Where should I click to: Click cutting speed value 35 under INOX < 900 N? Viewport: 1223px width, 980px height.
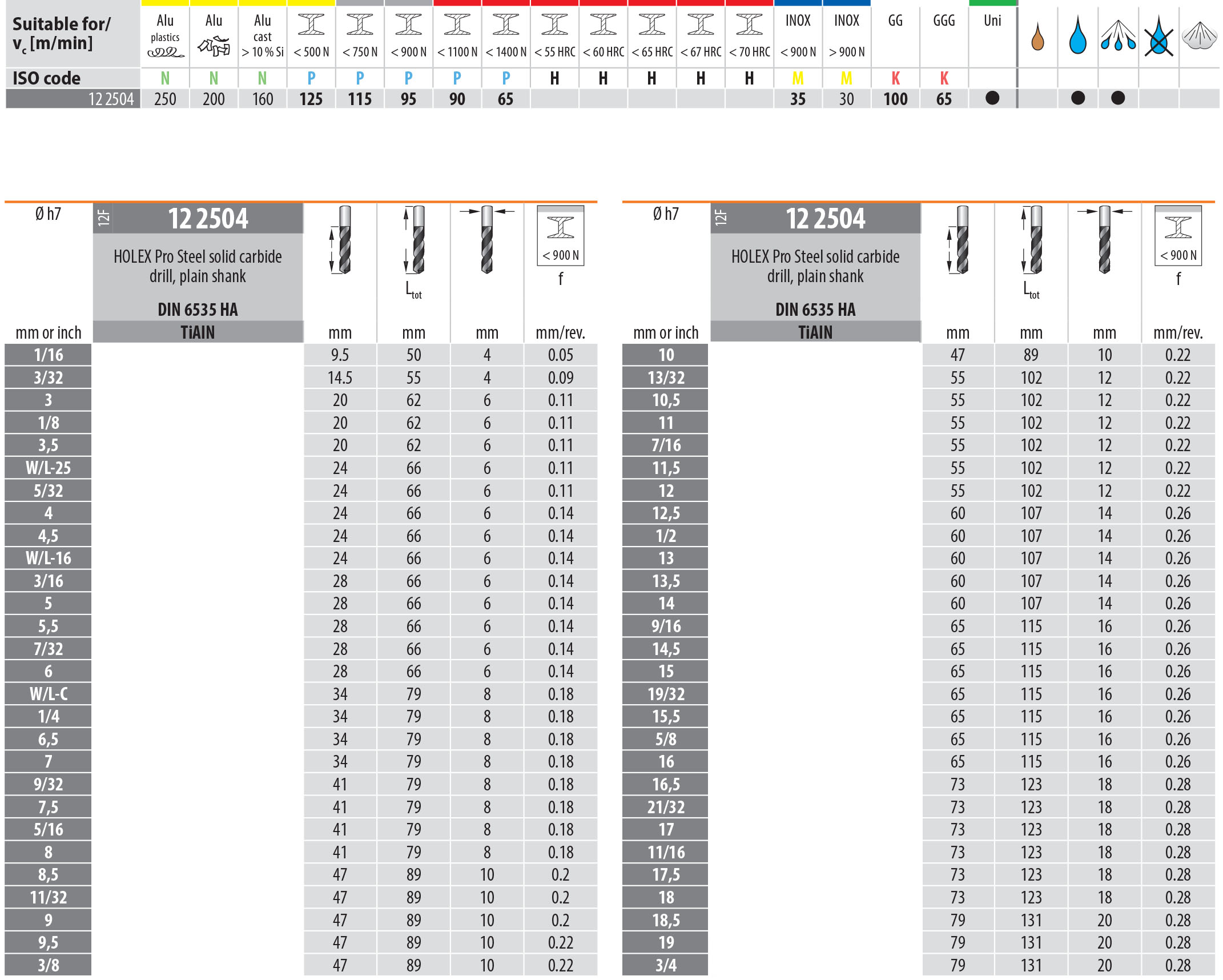(798, 99)
